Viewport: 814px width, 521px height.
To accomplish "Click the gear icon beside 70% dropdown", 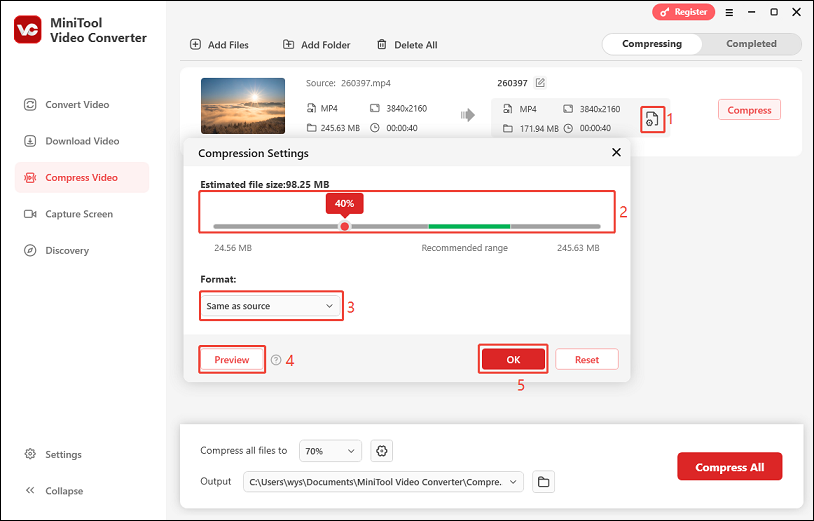I will tap(382, 451).
